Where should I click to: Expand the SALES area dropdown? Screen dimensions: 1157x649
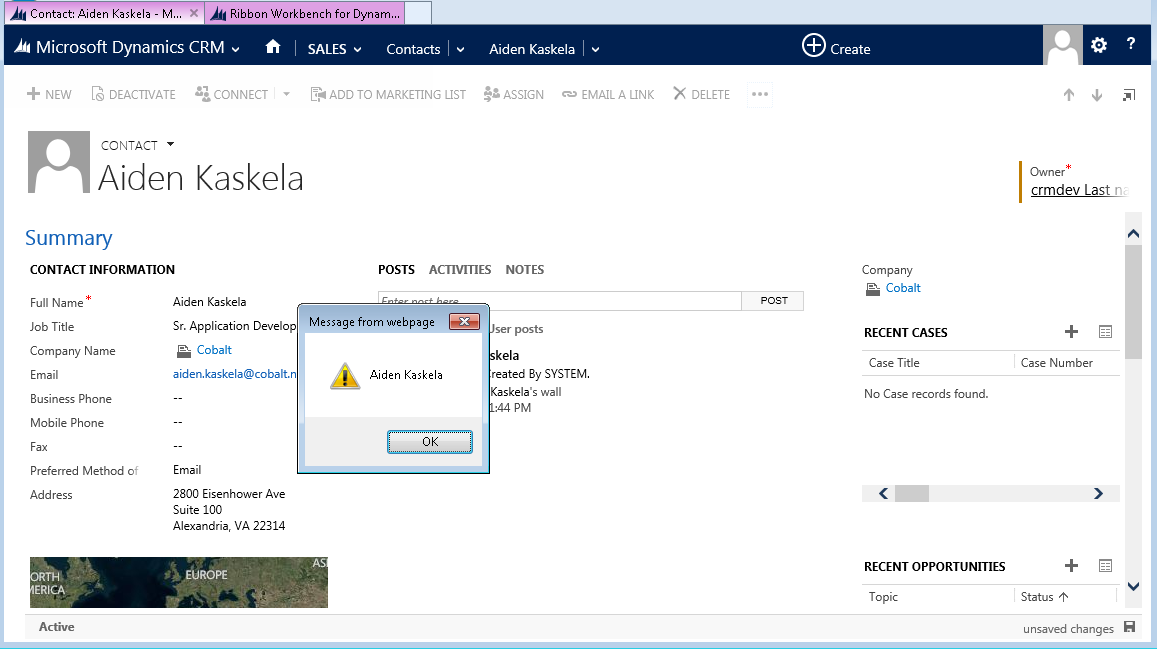(x=335, y=49)
